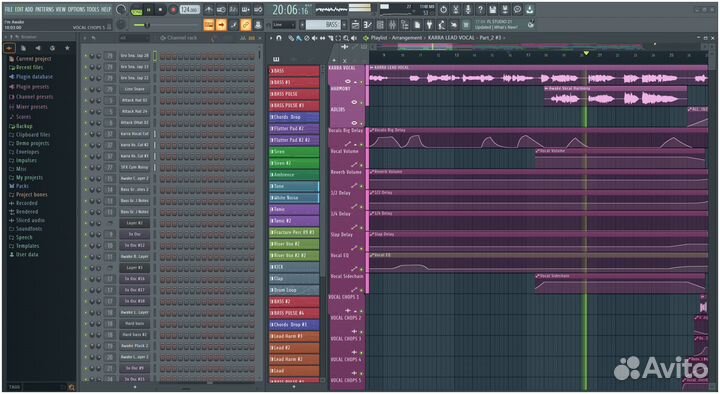Click the yellow playhead marker on timeline
Screen dimensions: 720x394
[586, 54]
